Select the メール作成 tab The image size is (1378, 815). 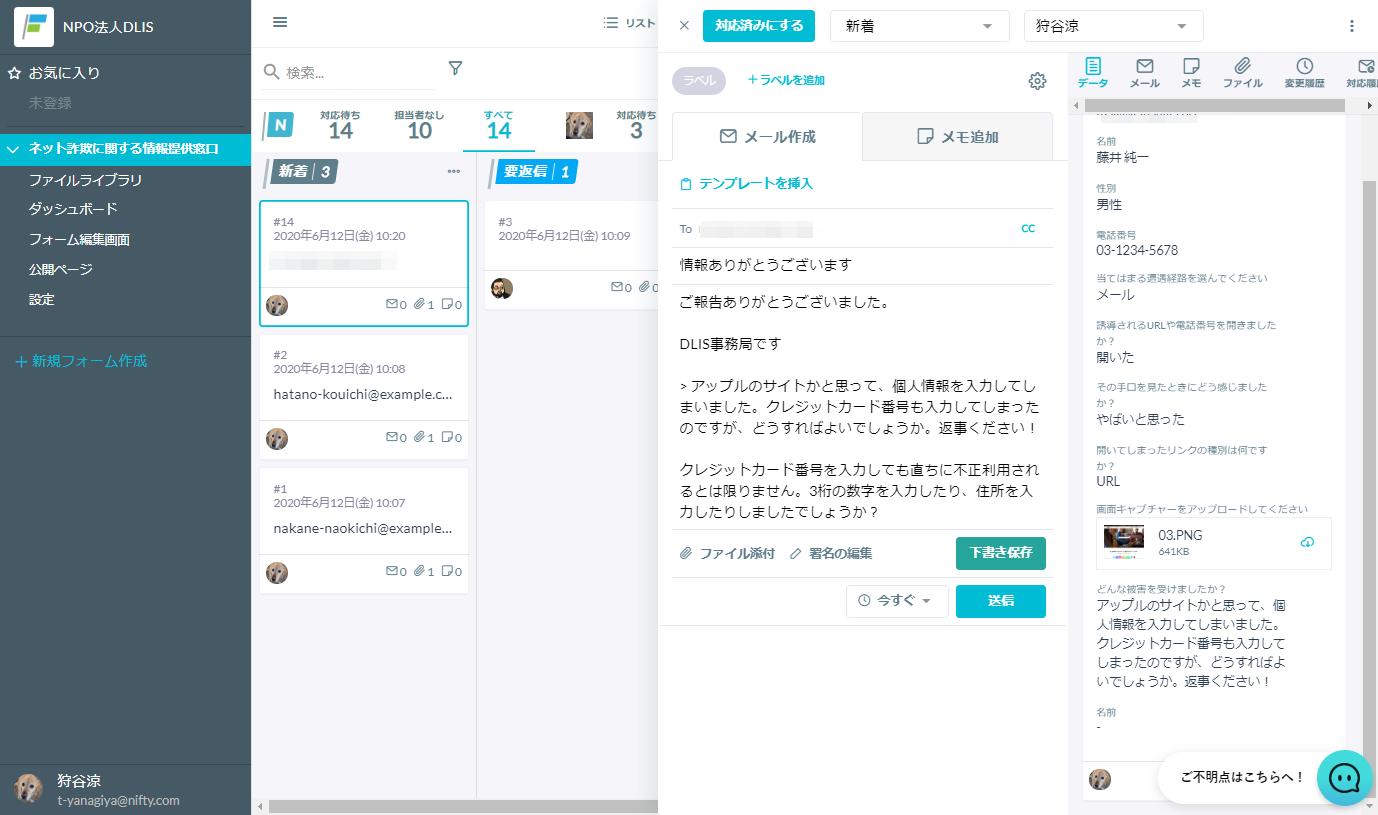767,137
